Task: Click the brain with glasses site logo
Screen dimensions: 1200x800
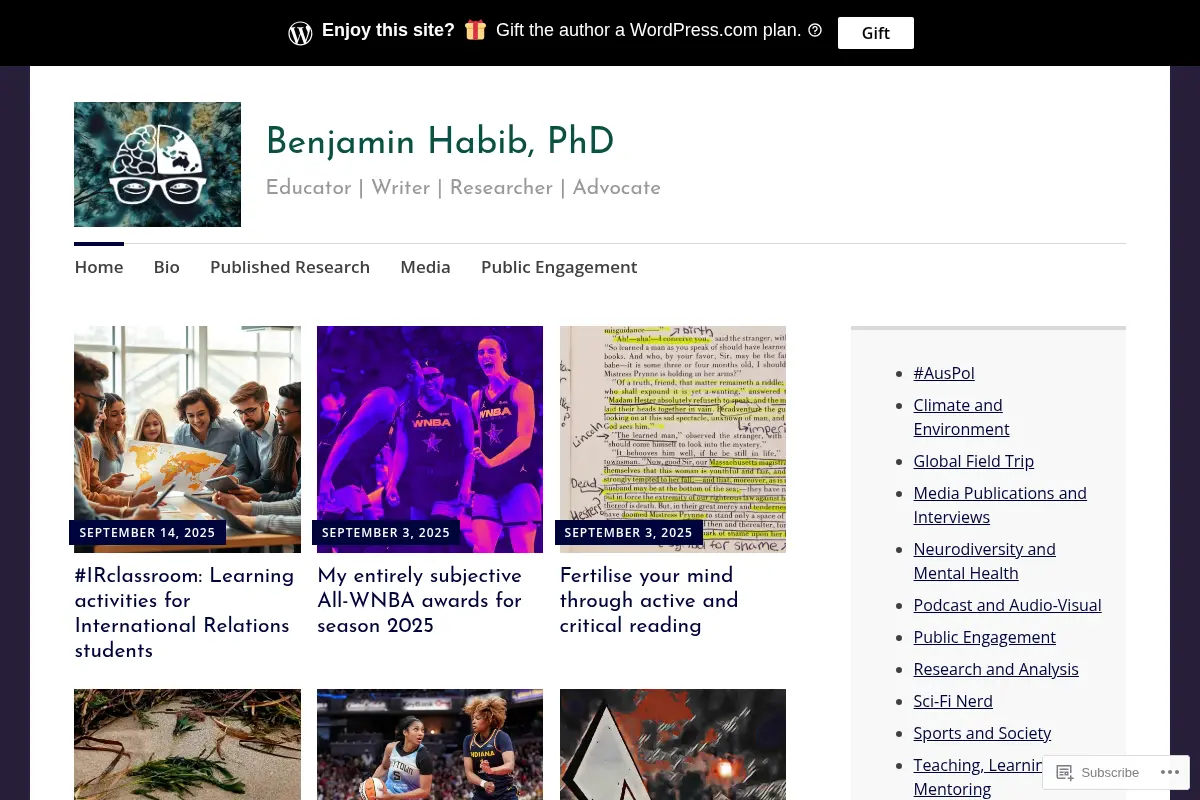Action: tap(157, 164)
